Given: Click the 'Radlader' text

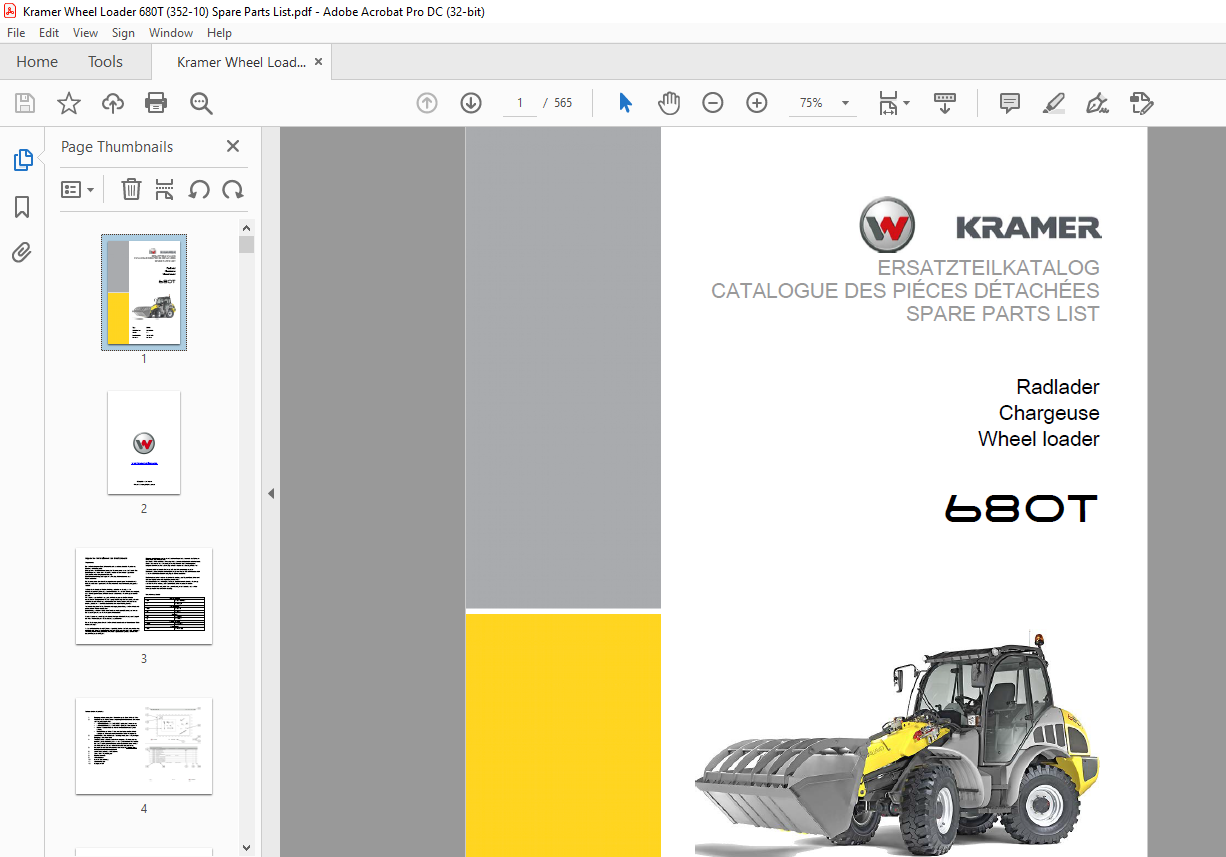Looking at the screenshot, I should (x=1058, y=387).
